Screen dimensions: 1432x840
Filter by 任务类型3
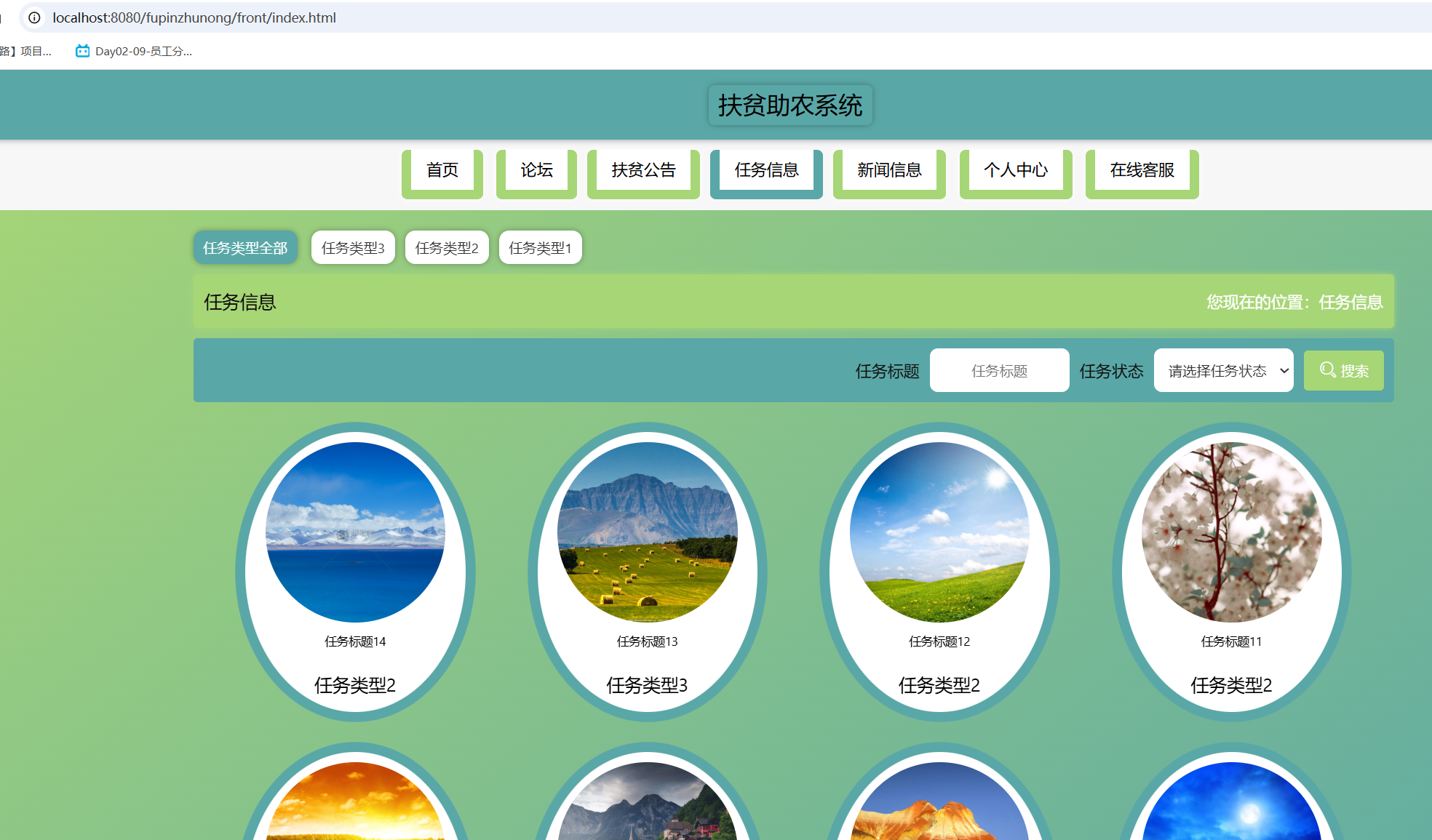[x=353, y=248]
